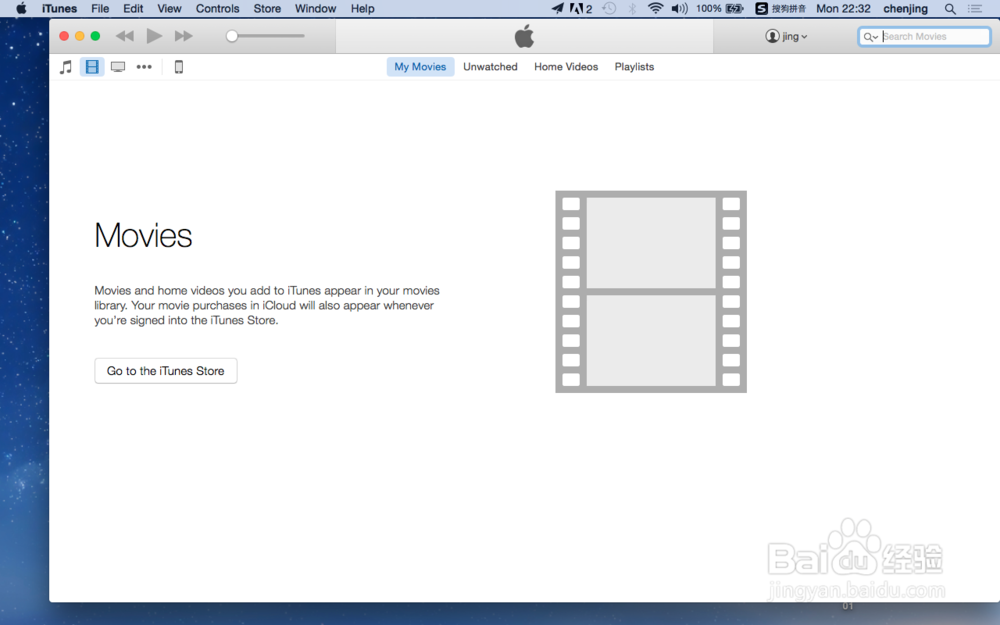Open the jing account dropdown

[x=786, y=36]
